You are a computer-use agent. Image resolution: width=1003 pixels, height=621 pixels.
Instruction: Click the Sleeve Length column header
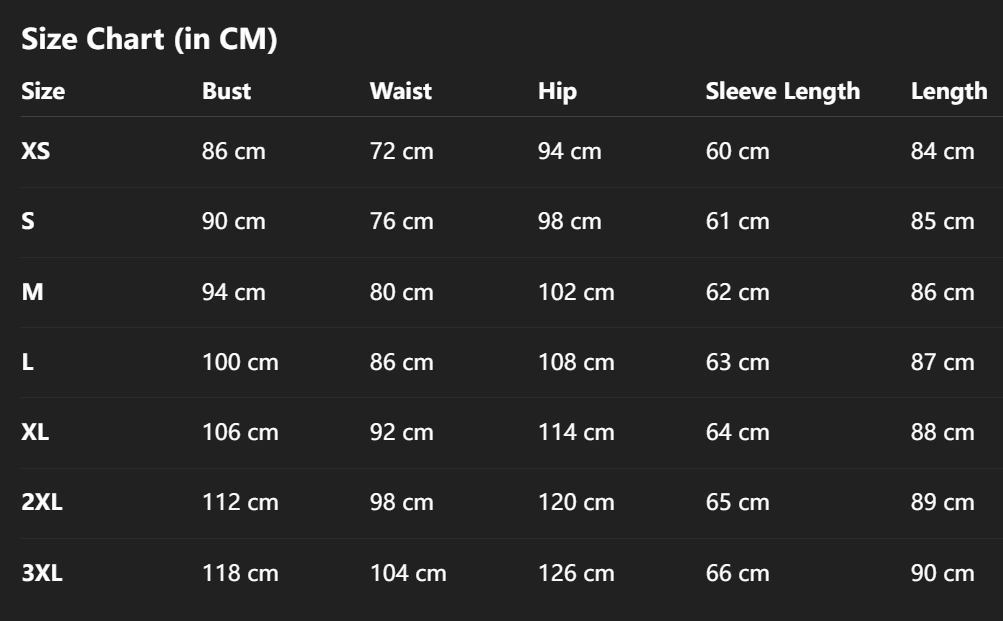click(782, 91)
